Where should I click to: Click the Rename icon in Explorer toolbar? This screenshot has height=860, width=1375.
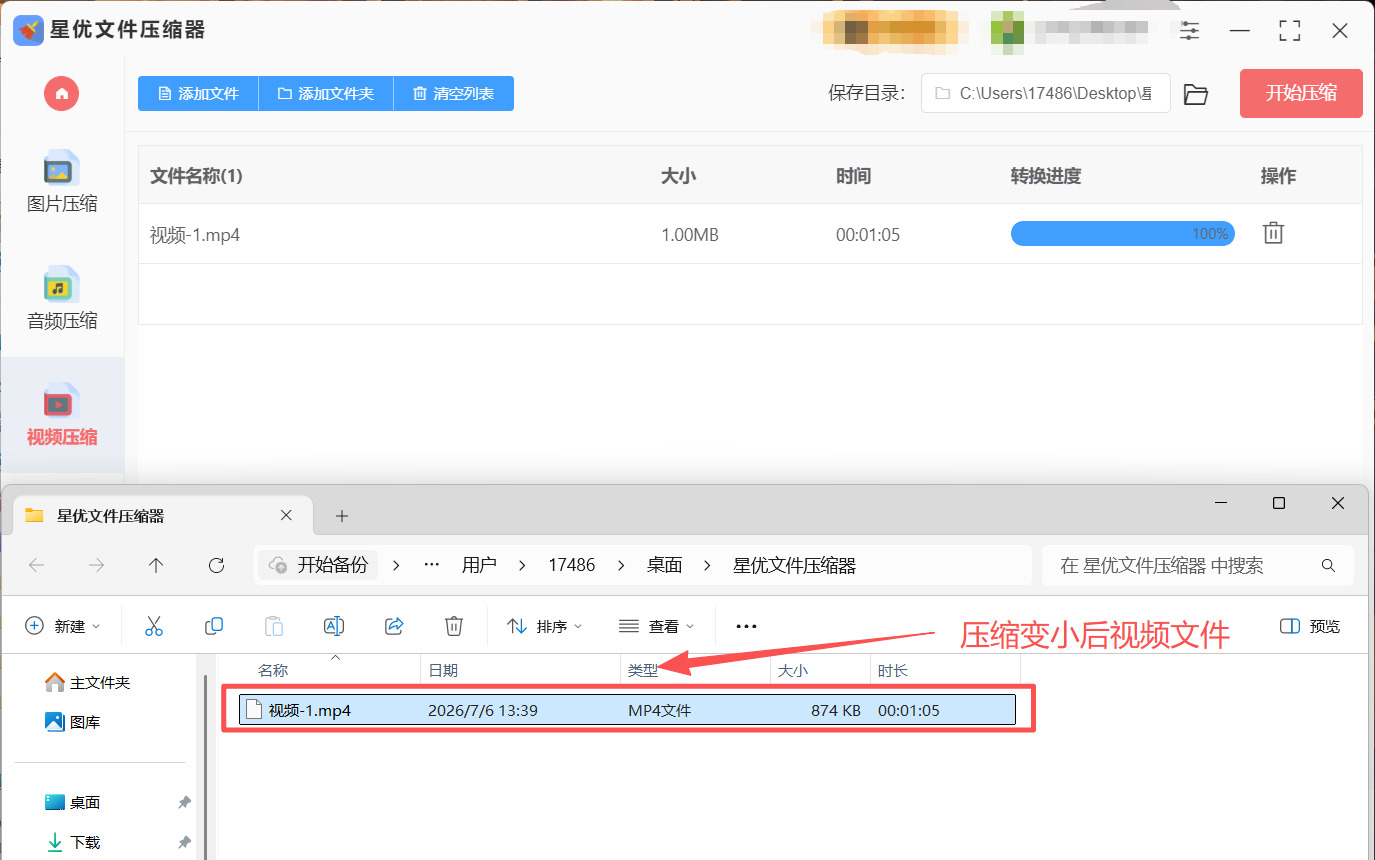pos(334,626)
